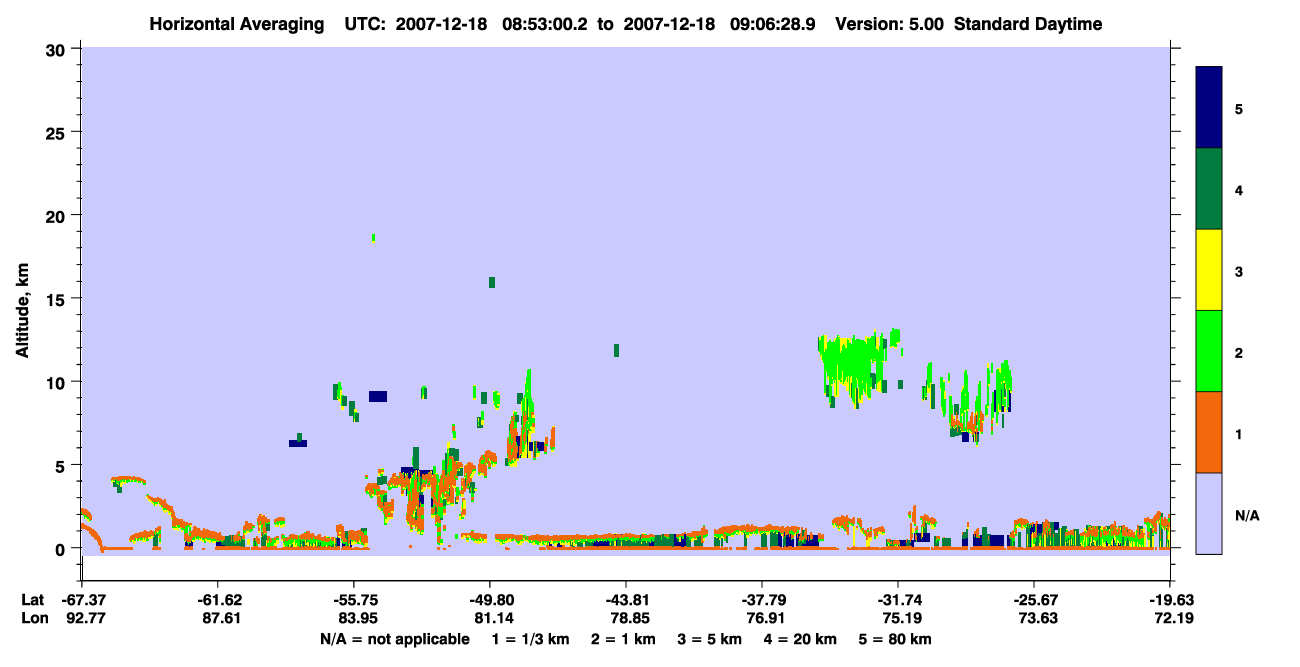Click the latitude value -19.63

pos(1170,600)
